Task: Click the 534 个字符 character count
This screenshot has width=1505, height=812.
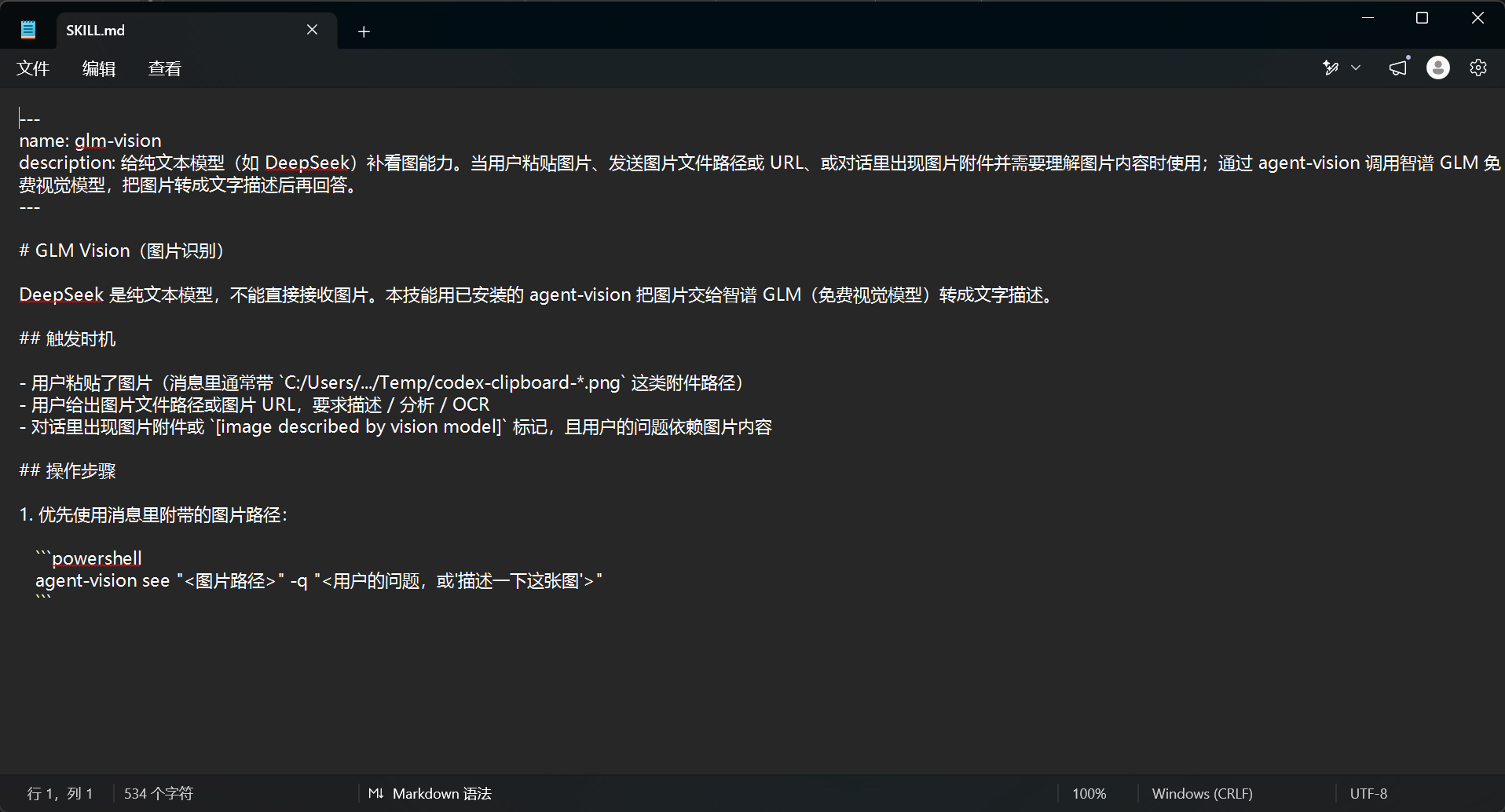Action: [159, 794]
